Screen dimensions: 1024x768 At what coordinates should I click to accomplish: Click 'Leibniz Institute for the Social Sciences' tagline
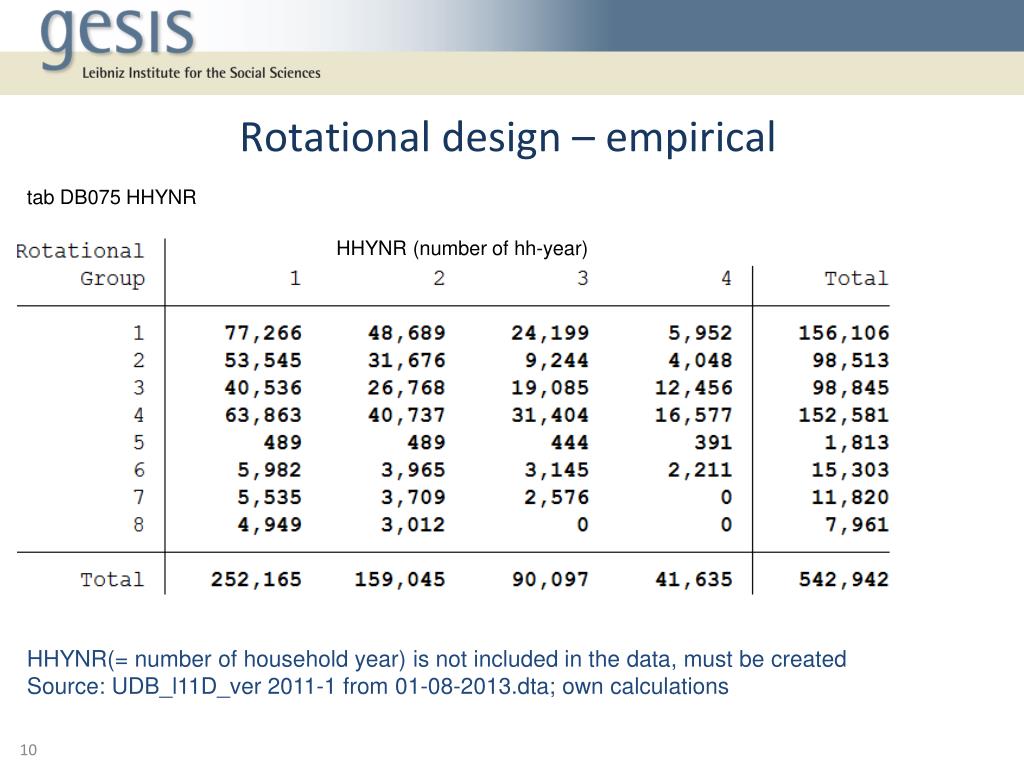[201, 73]
